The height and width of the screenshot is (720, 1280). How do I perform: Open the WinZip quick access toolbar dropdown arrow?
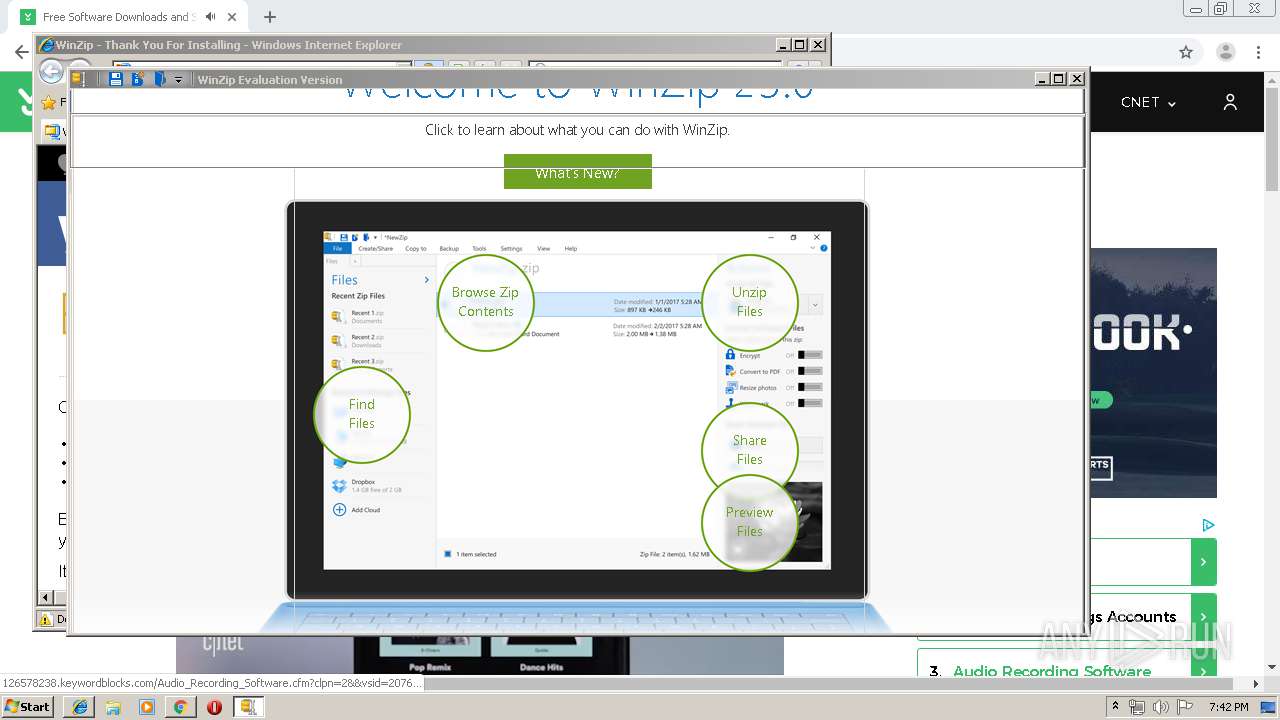178,80
